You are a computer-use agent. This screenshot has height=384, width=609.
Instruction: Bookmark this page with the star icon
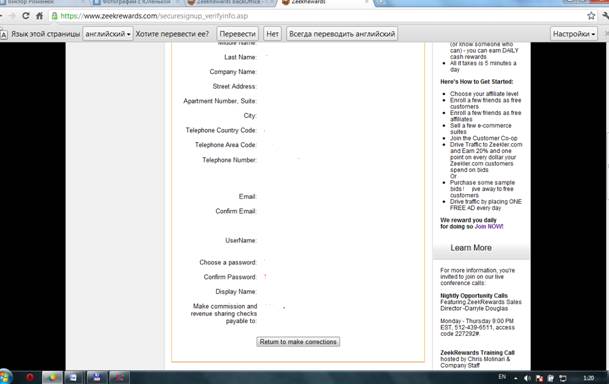591,16
